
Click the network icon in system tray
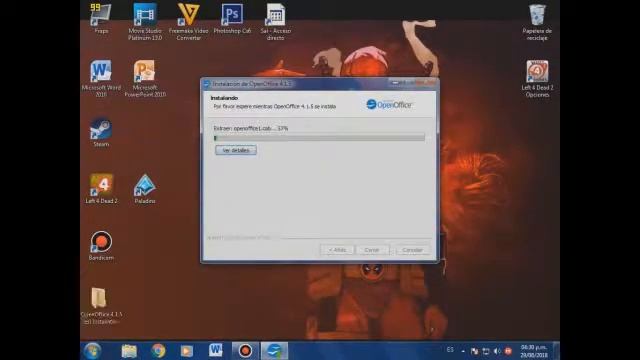(x=486, y=351)
